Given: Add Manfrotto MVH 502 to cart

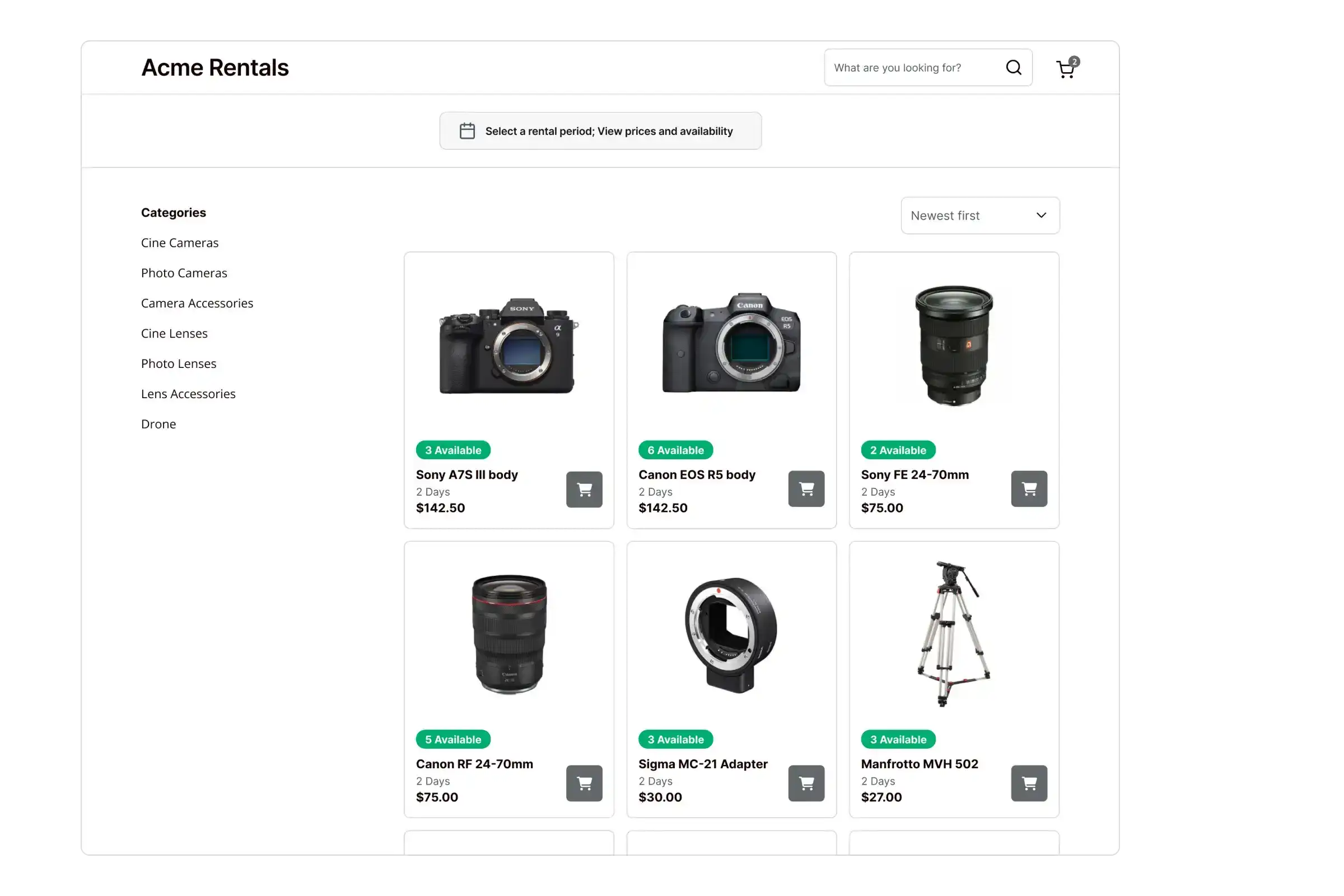Looking at the screenshot, I should point(1029,783).
